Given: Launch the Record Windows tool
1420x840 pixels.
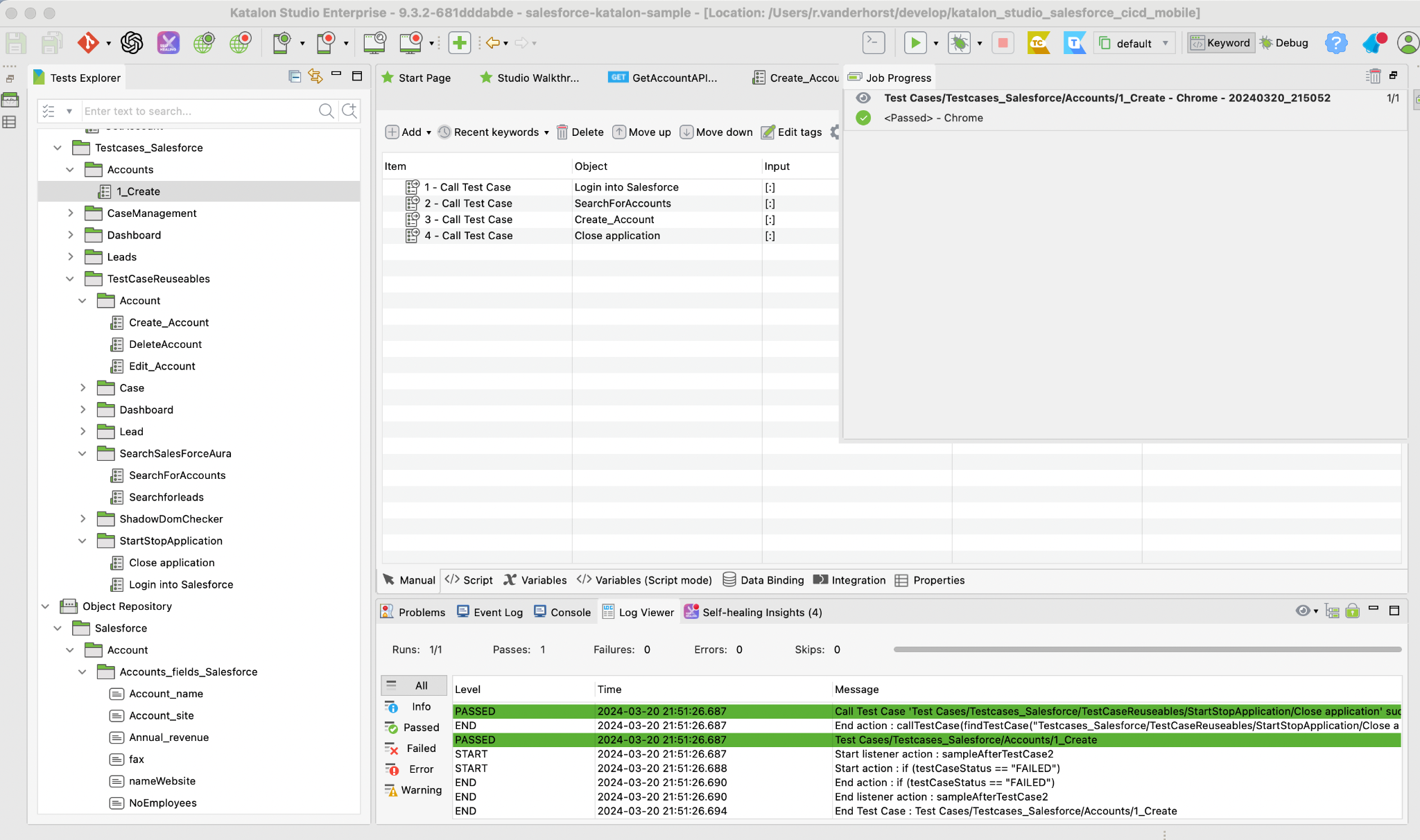Looking at the screenshot, I should click(410, 43).
